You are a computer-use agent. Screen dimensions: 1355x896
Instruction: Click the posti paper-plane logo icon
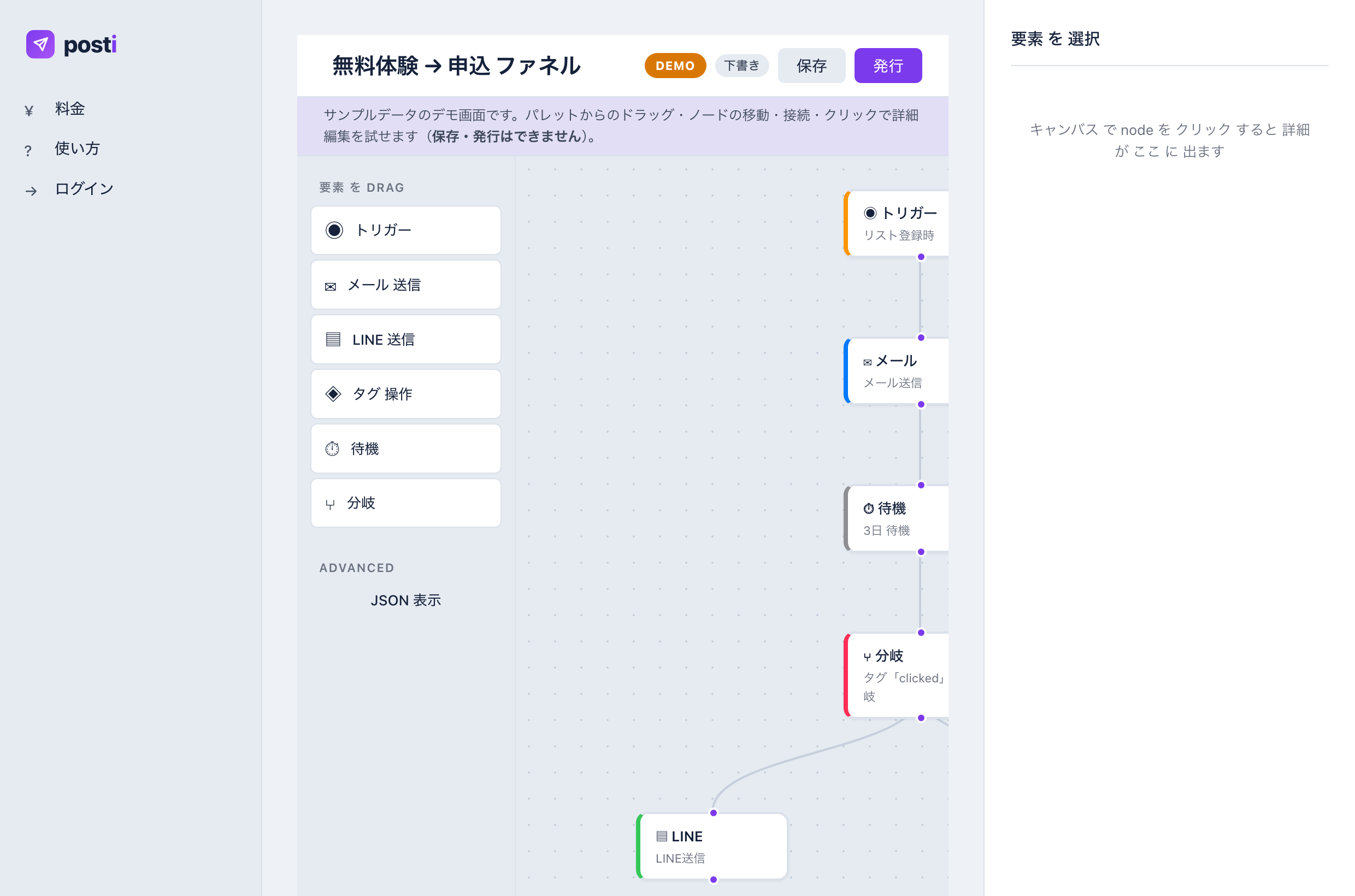[x=40, y=44]
